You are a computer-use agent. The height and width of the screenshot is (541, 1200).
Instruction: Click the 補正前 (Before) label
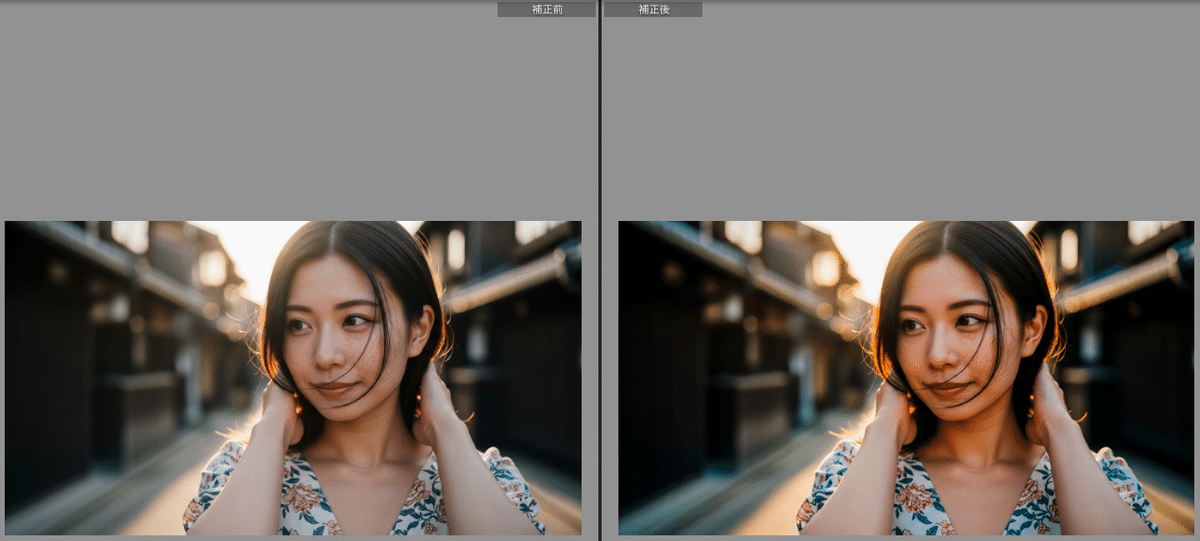coord(546,9)
